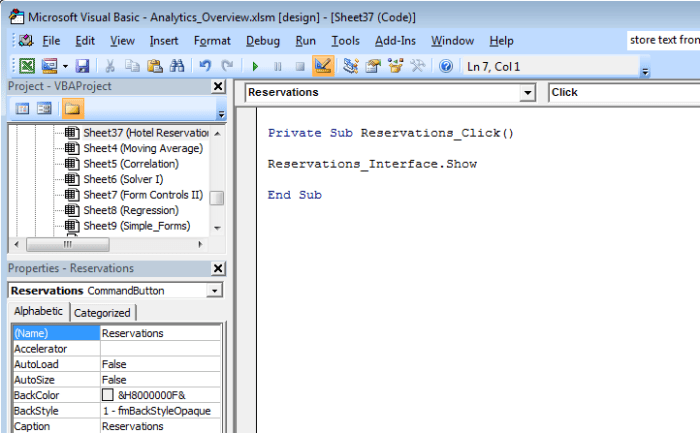The image size is (700, 433).
Task: Click the Break pause icon
Action: pyautogui.click(x=277, y=67)
